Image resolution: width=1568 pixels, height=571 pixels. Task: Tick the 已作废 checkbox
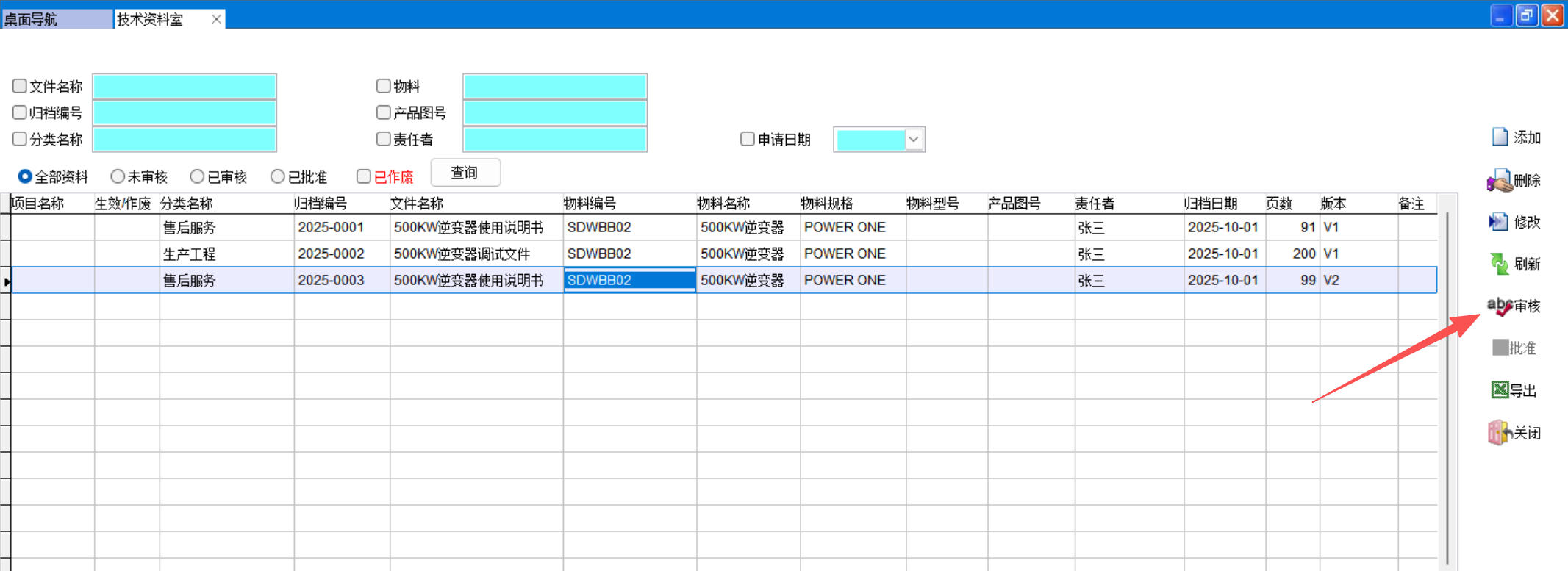point(363,176)
